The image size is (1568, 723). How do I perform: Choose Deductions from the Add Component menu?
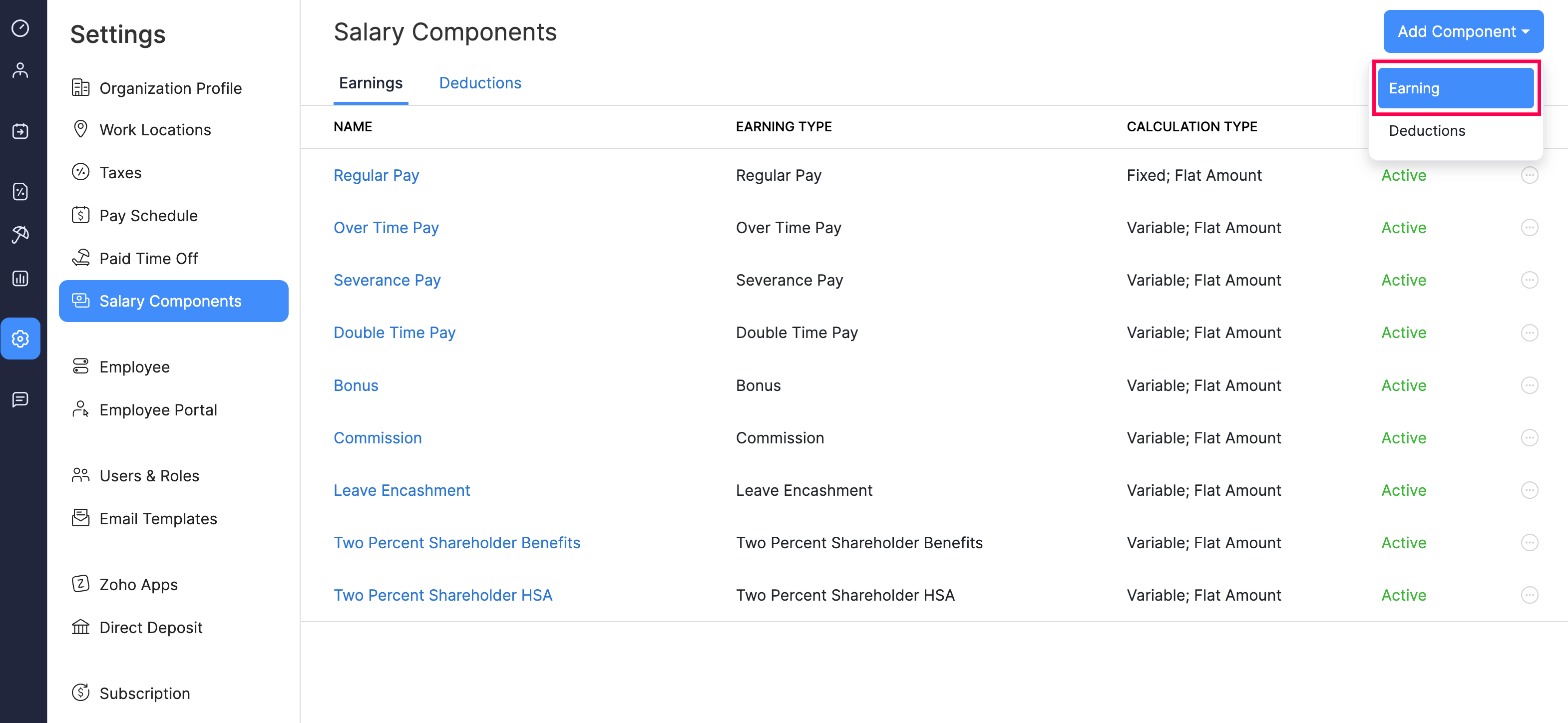[1427, 131]
